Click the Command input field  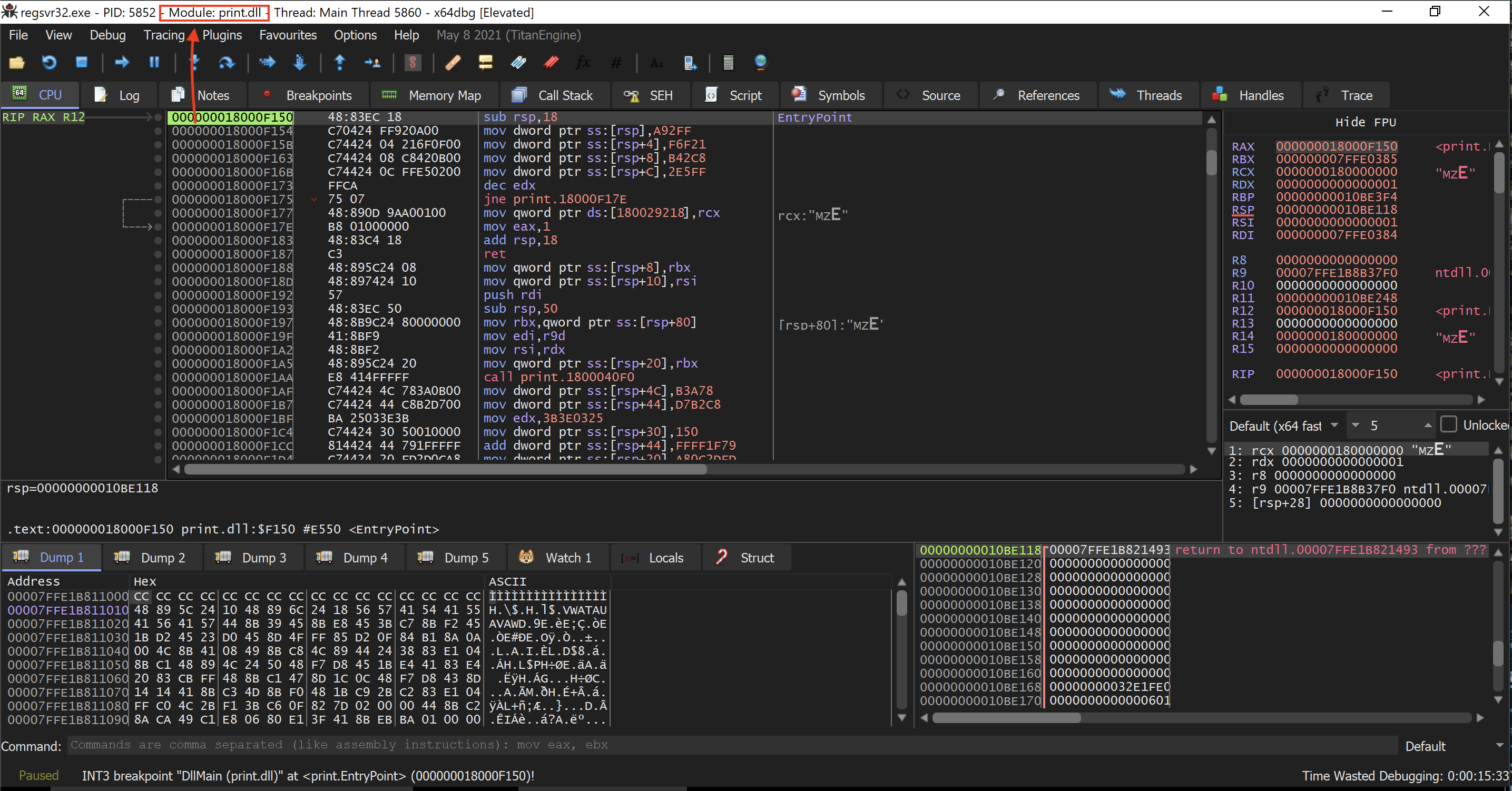[731, 745]
